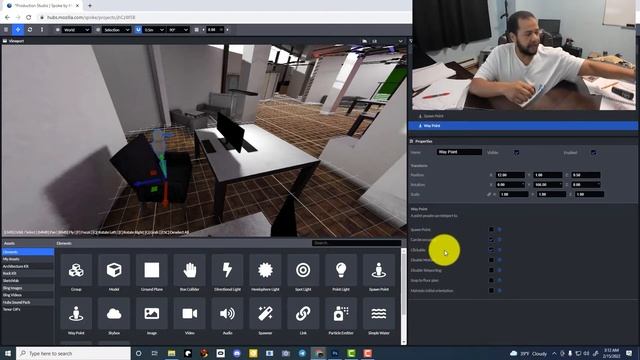Toggle the snapping magnet icon
The image size is (640, 360).
click(138, 30)
